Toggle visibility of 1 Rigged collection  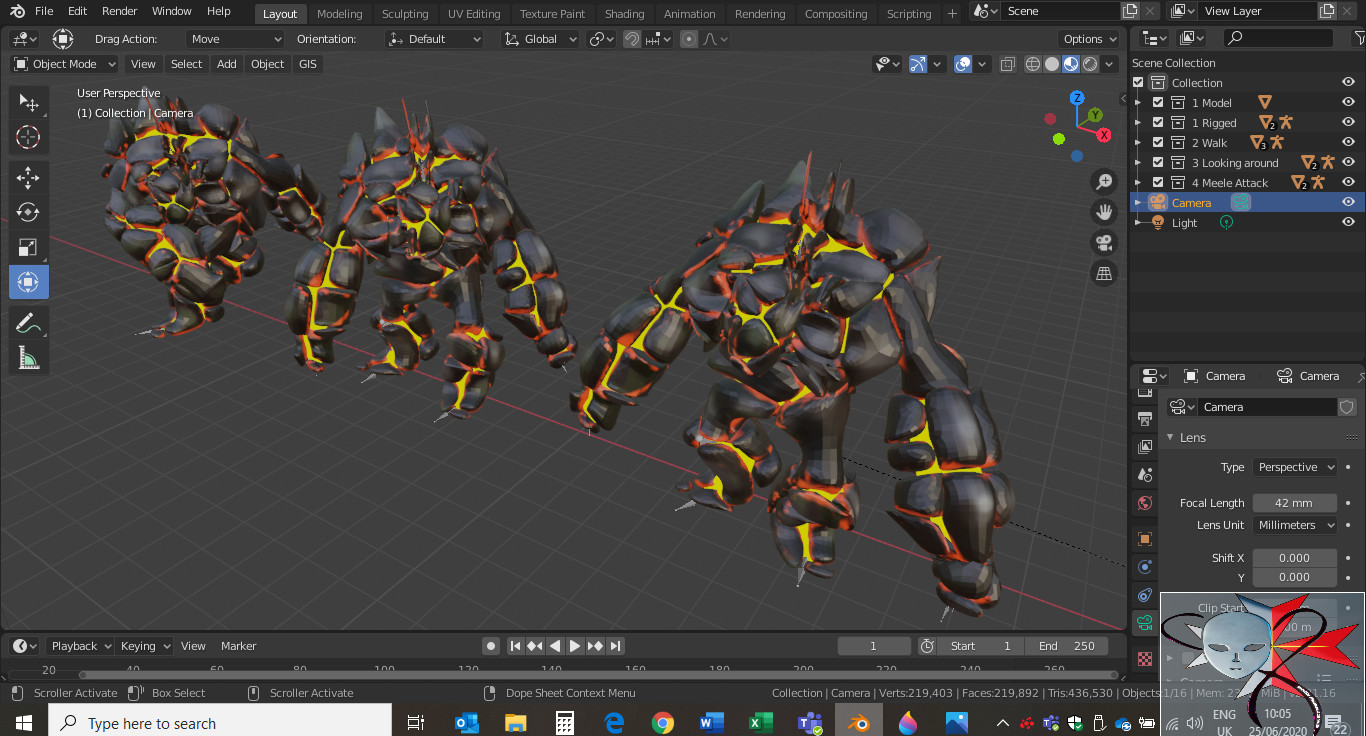[x=1348, y=123]
